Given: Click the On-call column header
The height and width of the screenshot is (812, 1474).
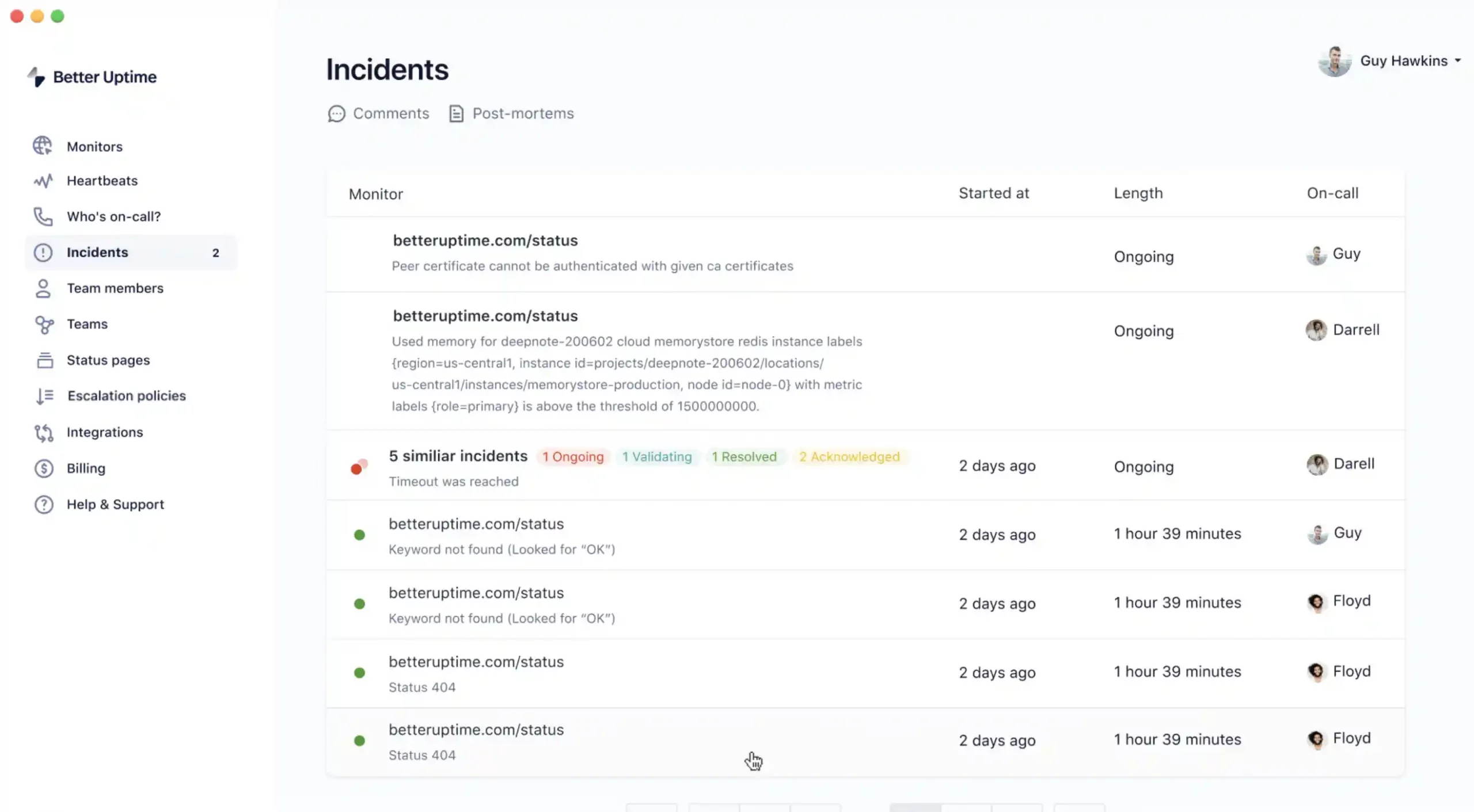Looking at the screenshot, I should click(1332, 193).
